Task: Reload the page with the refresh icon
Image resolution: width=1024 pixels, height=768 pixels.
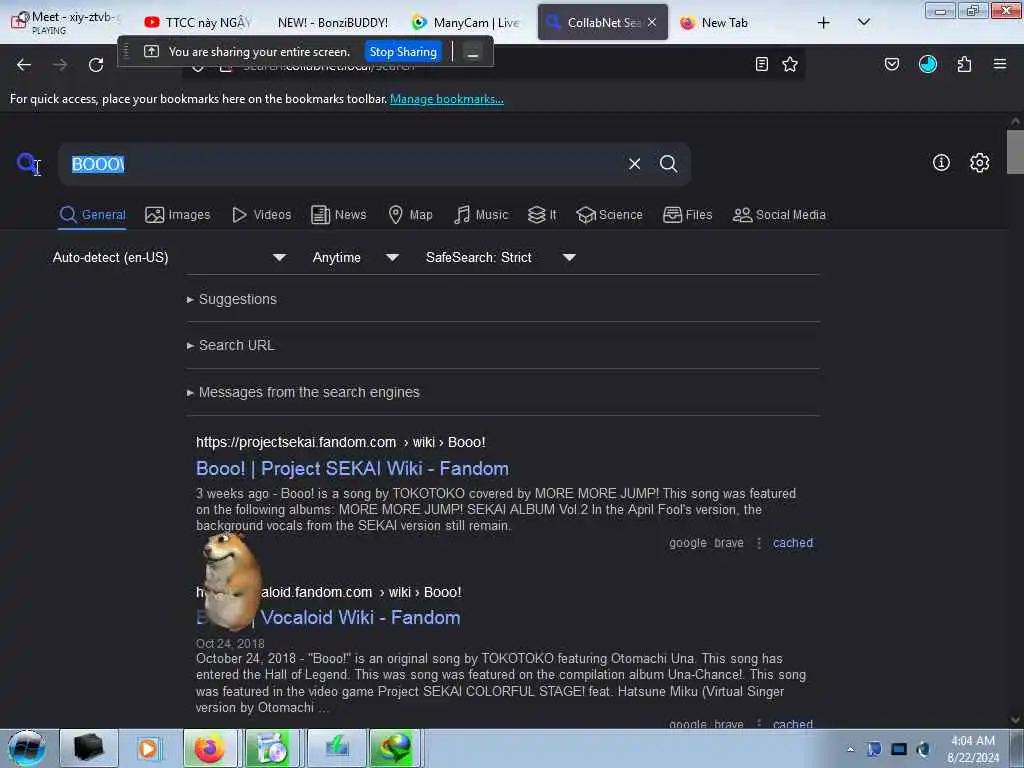Action: (x=96, y=65)
